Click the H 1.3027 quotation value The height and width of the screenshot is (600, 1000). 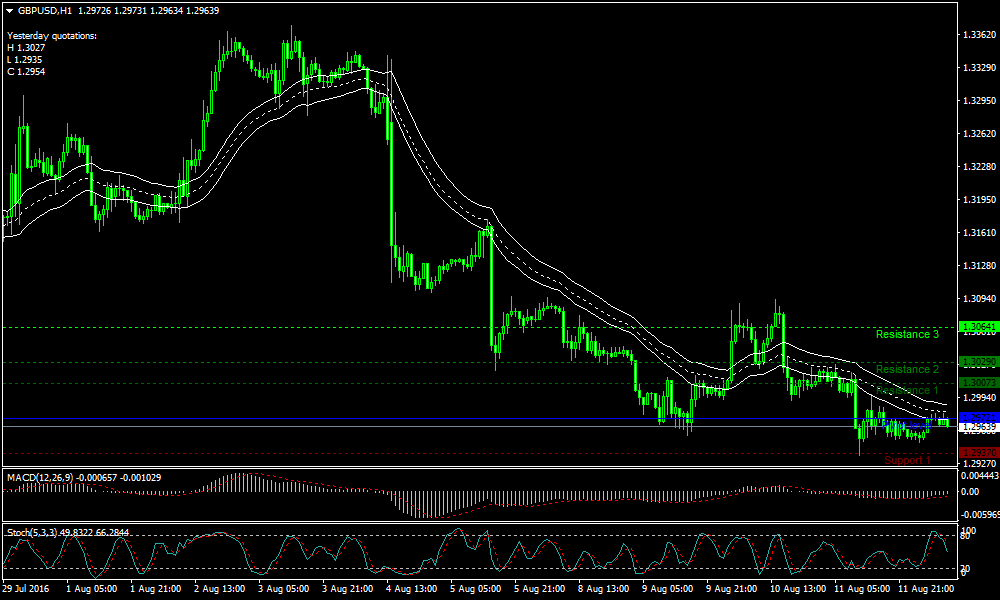point(25,45)
